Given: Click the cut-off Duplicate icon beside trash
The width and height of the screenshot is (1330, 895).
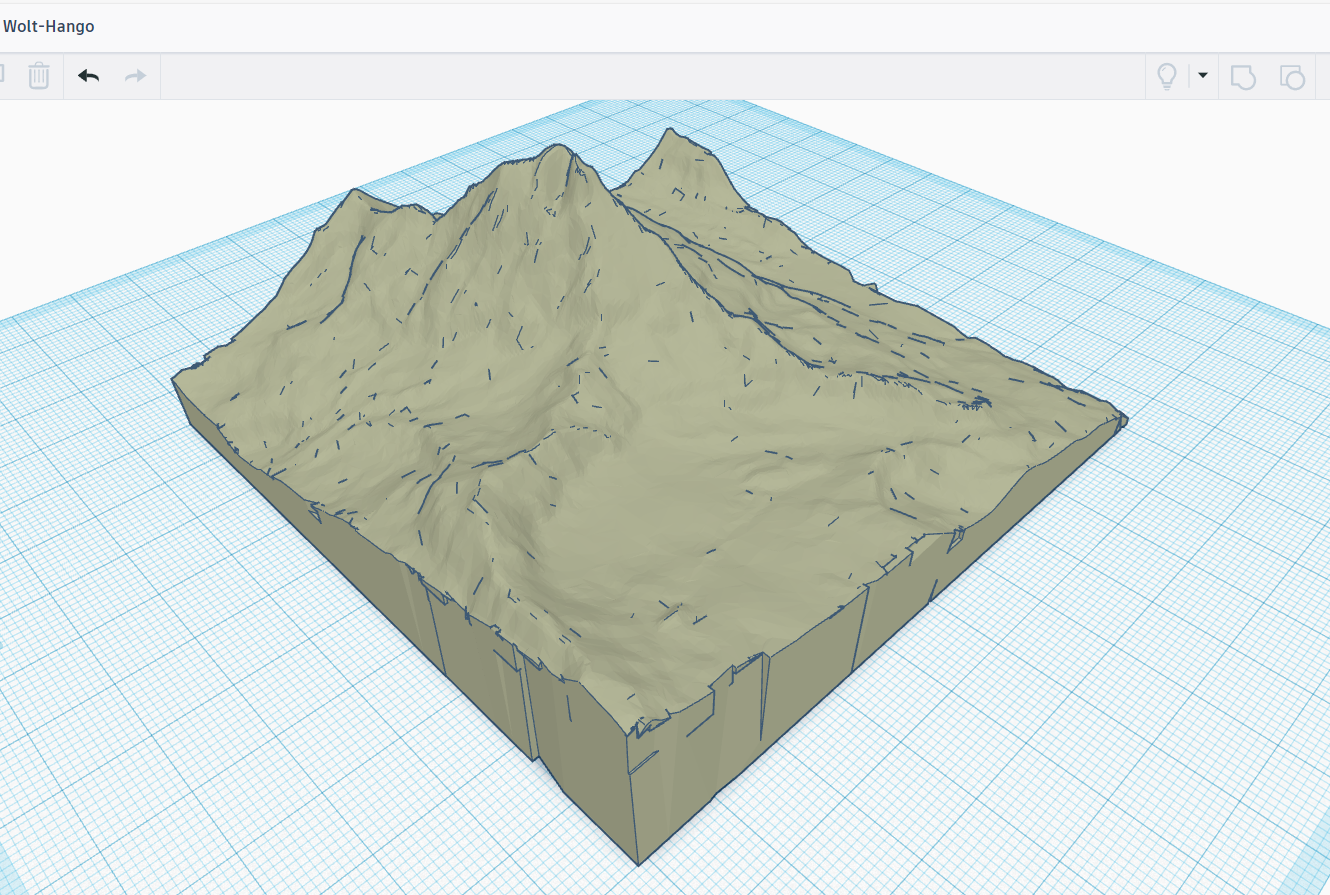Looking at the screenshot, I should point(3,76).
